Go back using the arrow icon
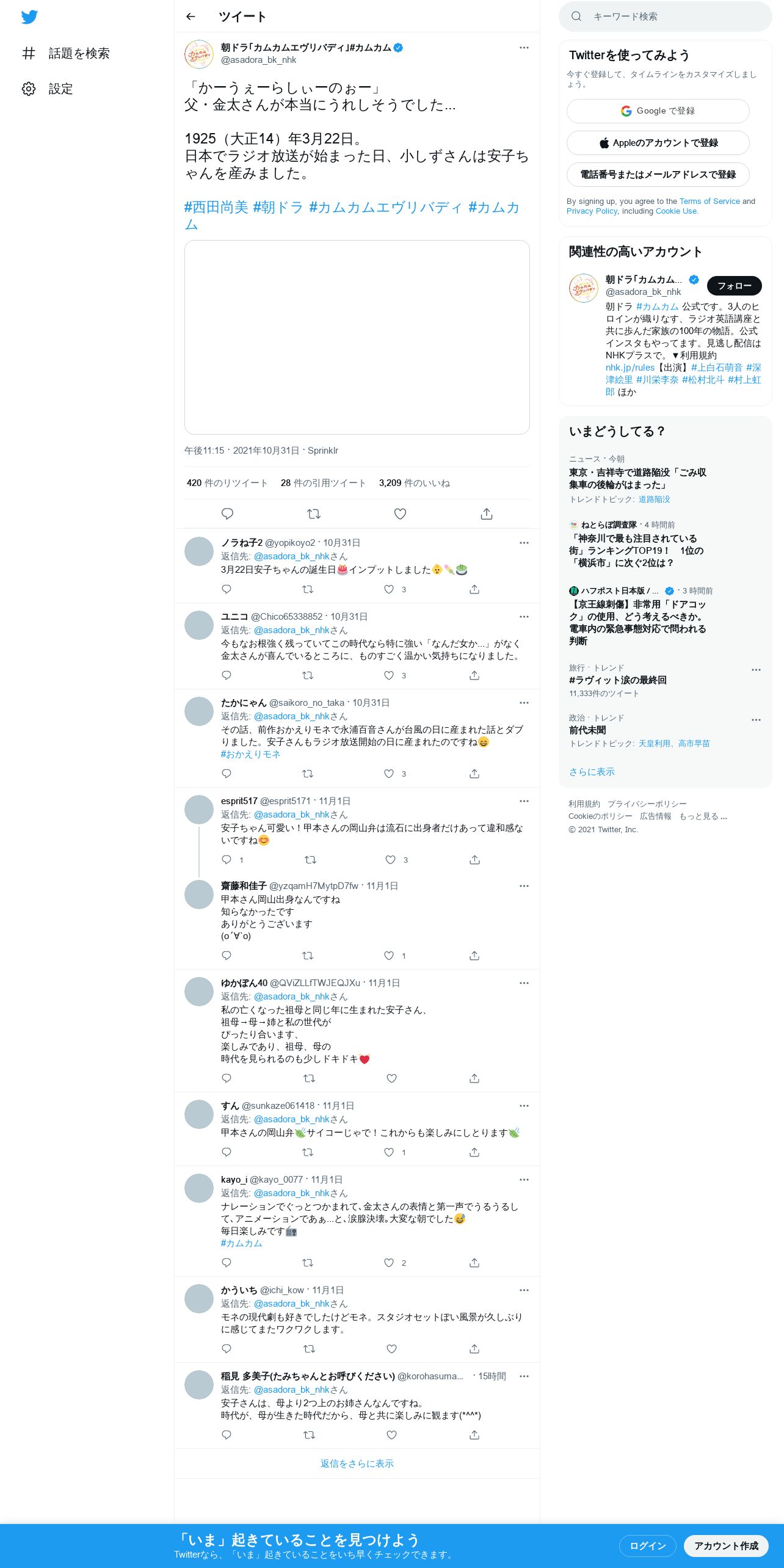The image size is (784, 1568). click(x=191, y=16)
